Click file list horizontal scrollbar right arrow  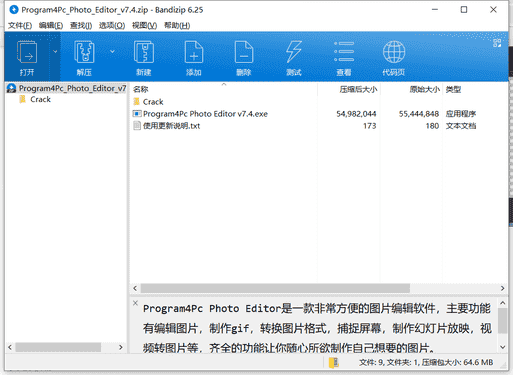[502, 288]
